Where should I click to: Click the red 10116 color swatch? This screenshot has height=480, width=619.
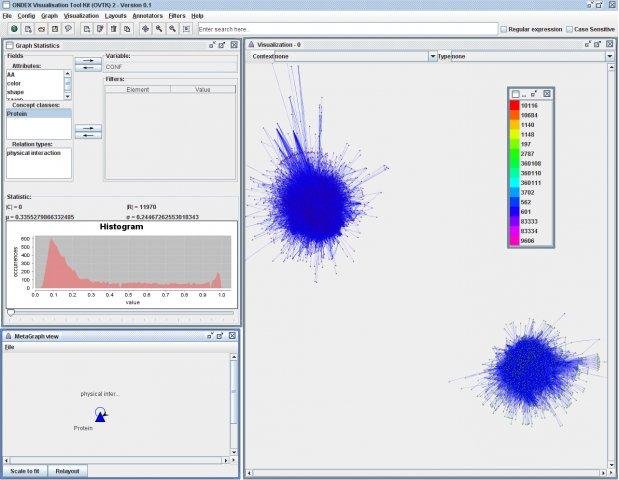tap(515, 103)
